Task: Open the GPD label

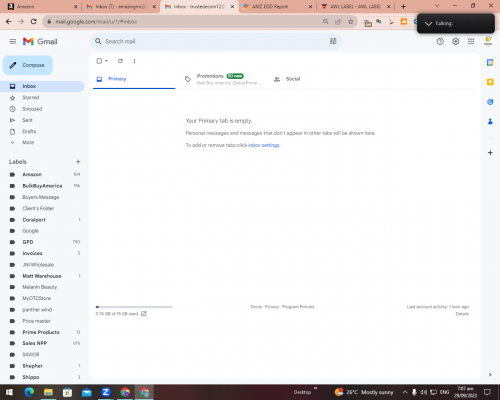Action: (x=28, y=242)
